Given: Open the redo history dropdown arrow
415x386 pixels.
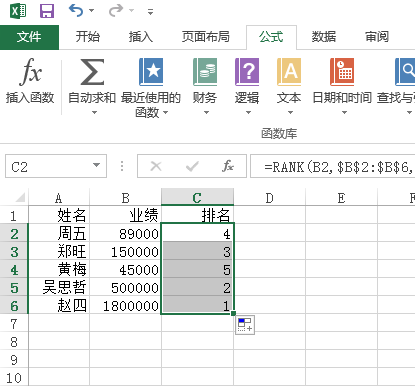Looking at the screenshot, I should coord(132,11).
